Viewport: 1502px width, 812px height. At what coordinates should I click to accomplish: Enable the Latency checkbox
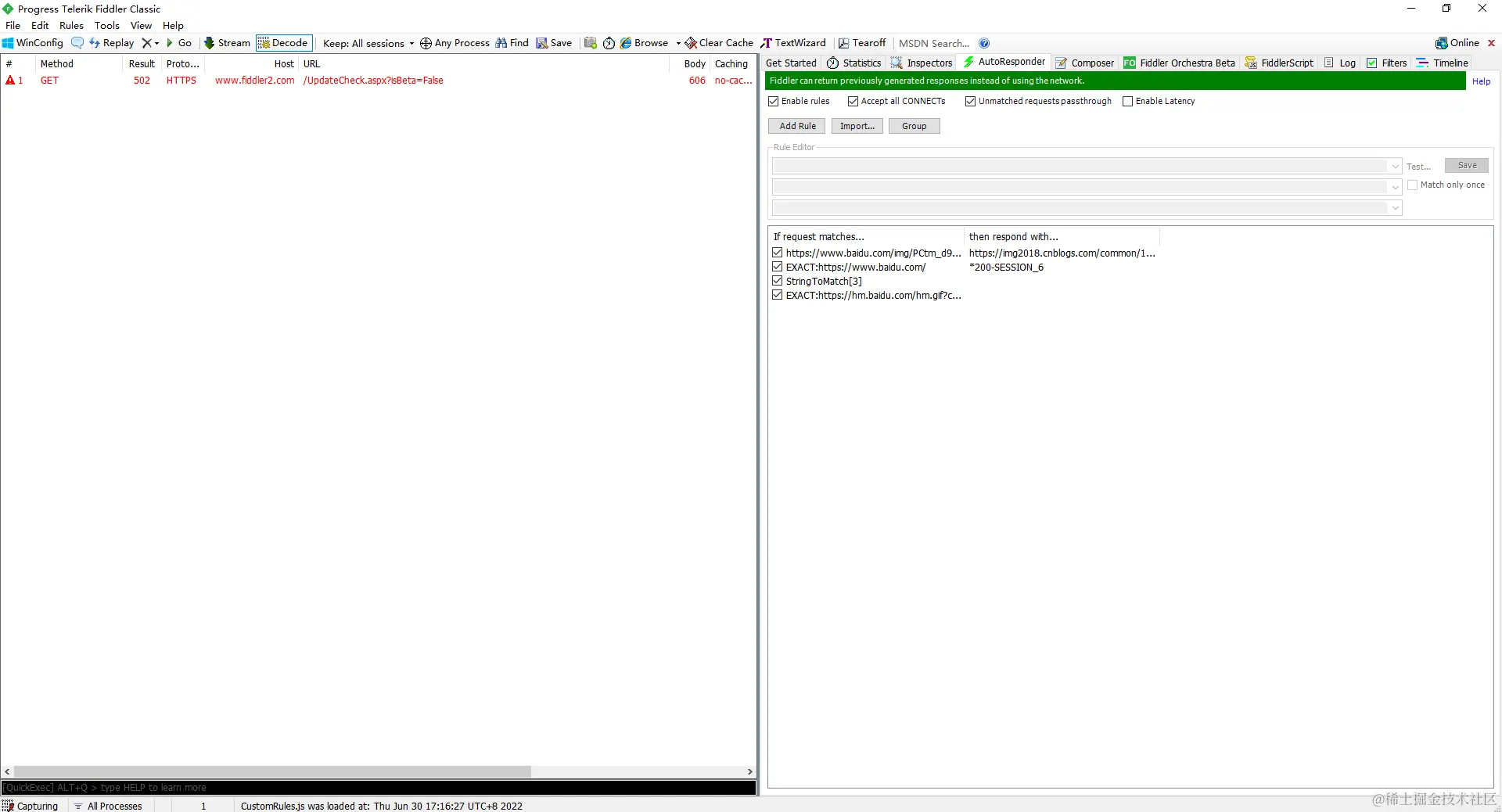(x=1128, y=101)
